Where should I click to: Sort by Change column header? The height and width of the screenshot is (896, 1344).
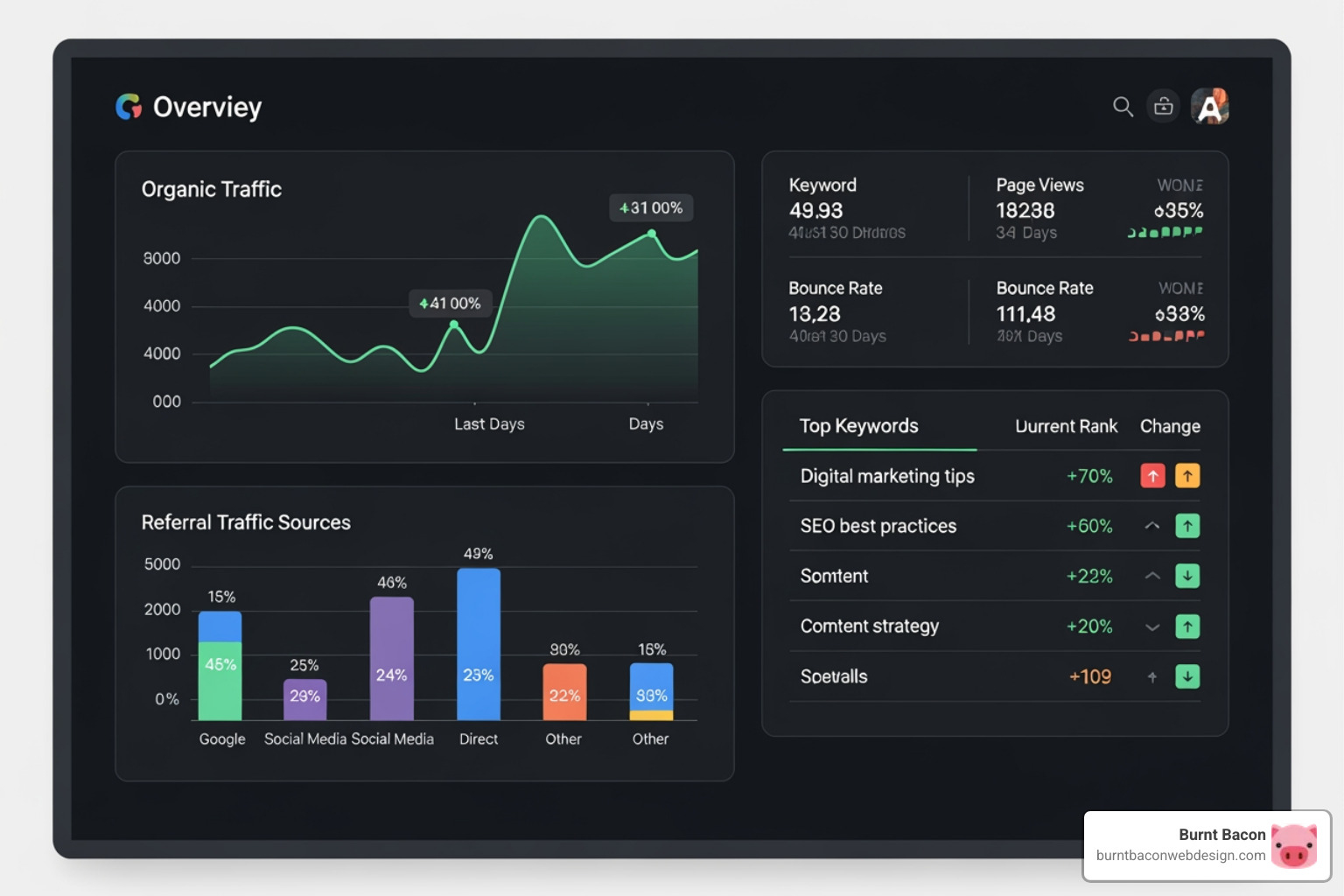pyautogui.click(x=1170, y=426)
